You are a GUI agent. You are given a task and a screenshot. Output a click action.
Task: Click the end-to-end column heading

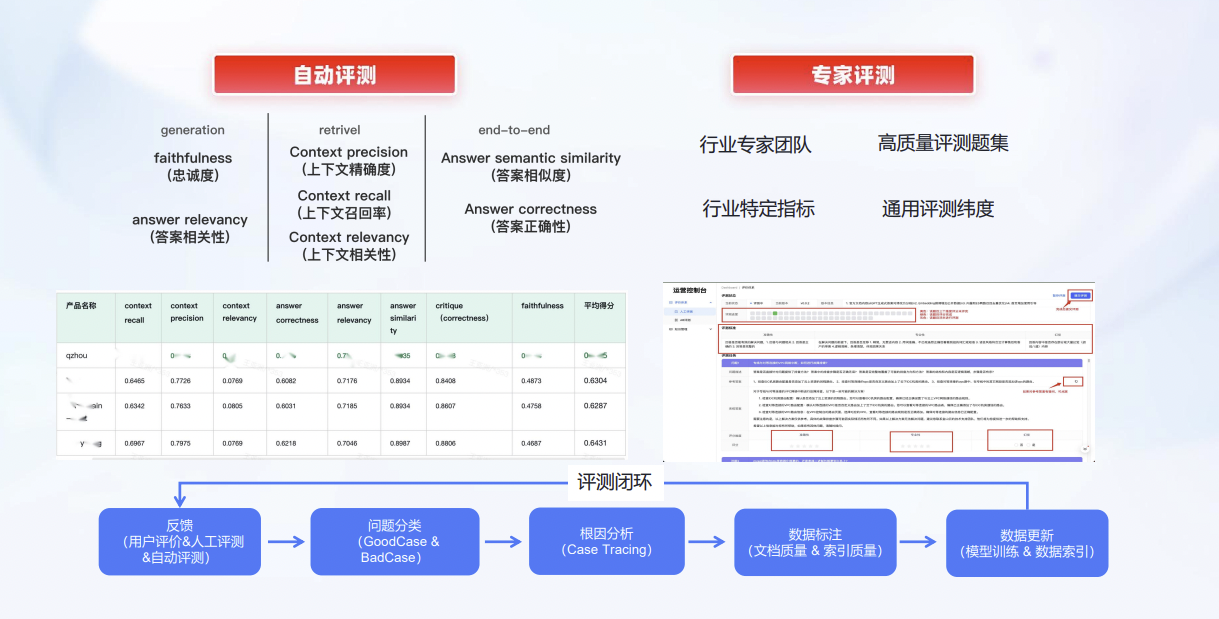click(x=515, y=130)
